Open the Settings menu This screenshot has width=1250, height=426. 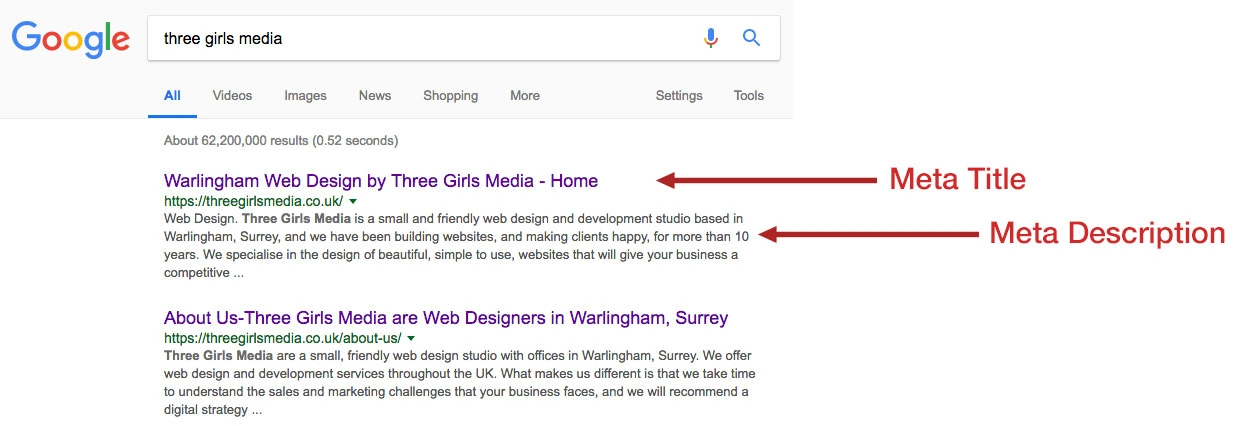click(x=679, y=96)
